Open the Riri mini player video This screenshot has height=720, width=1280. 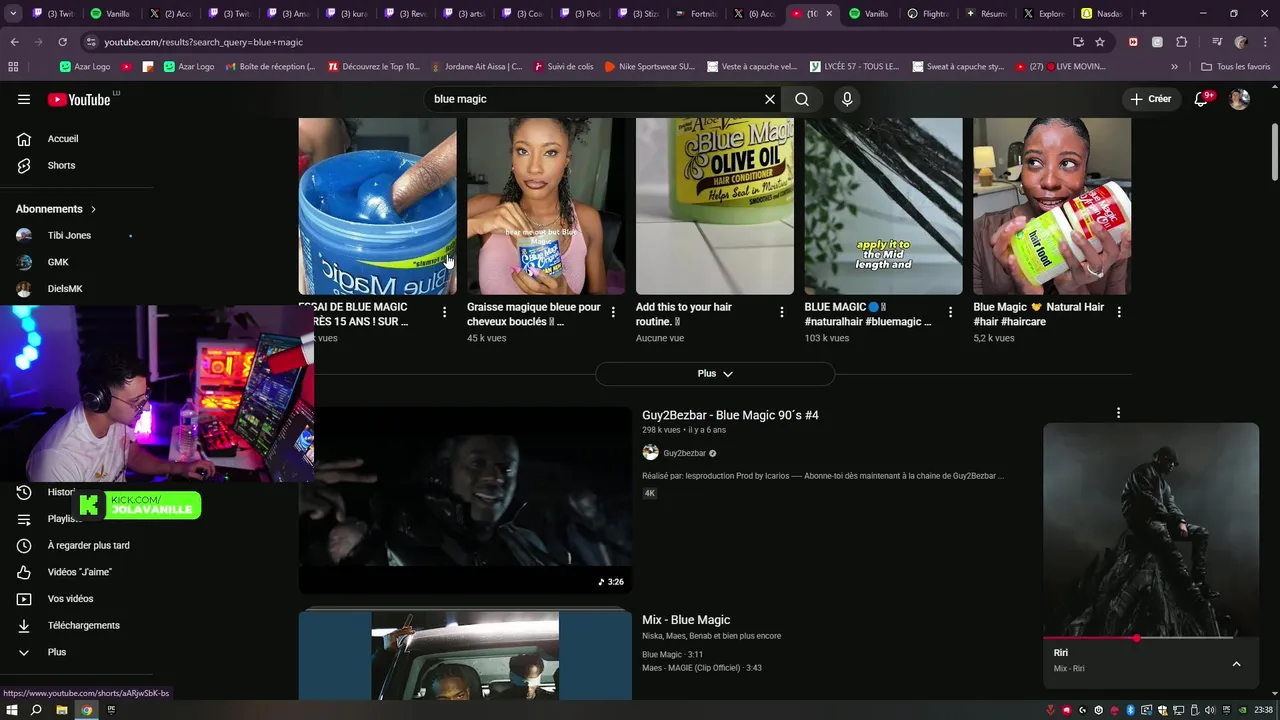click(x=1151, y=529)
